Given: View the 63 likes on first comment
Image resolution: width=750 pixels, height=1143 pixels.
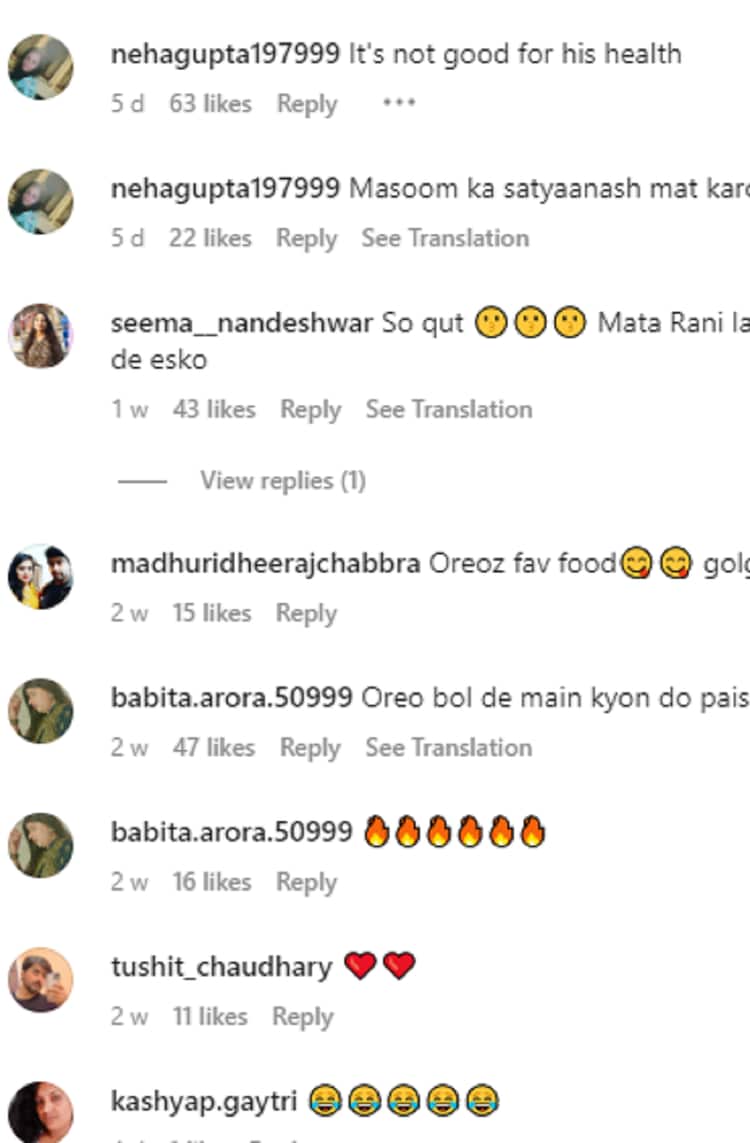Looking at the screenshot, I should tap(210, 104).
